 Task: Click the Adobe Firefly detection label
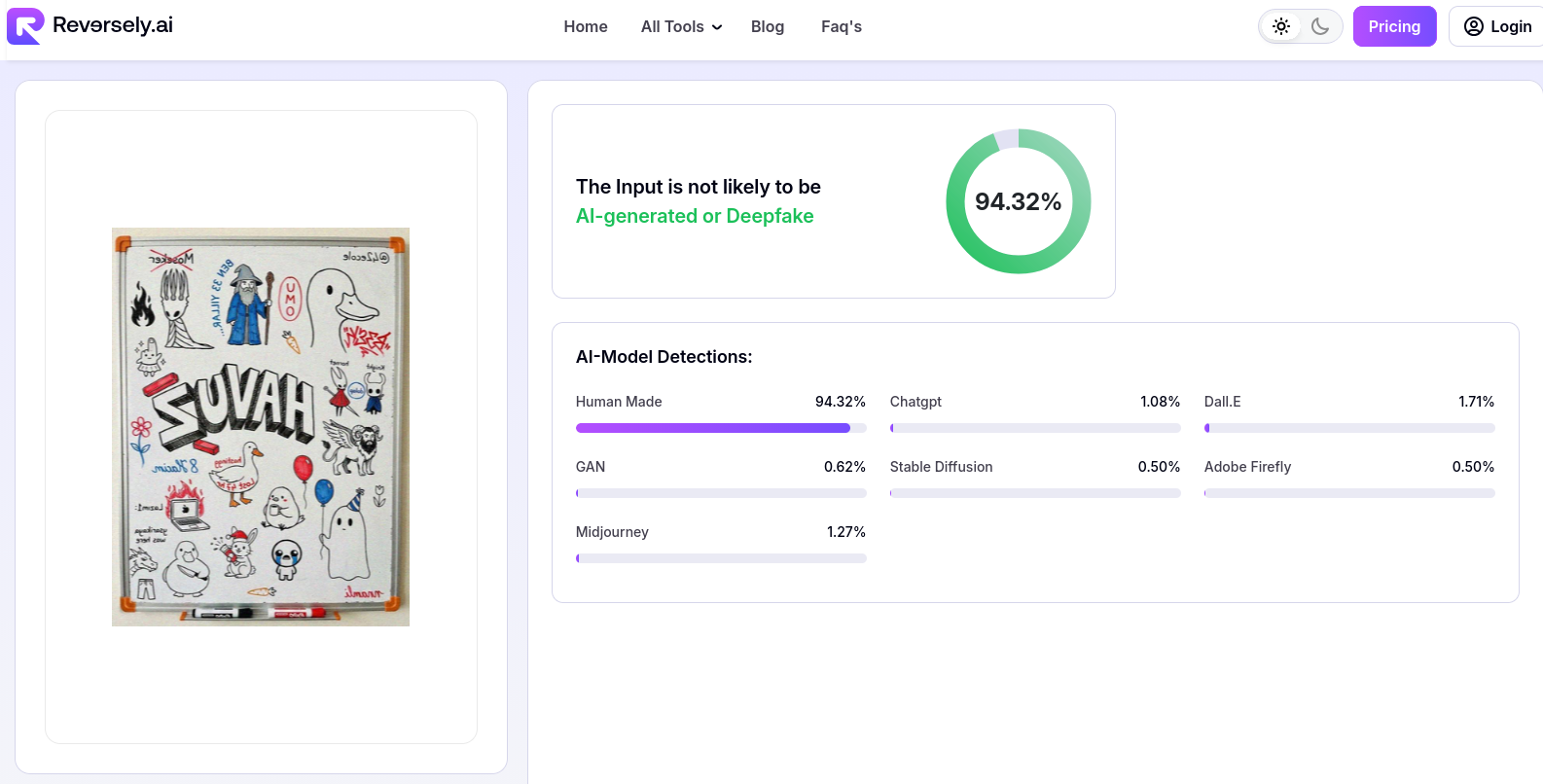[1247, 467]
